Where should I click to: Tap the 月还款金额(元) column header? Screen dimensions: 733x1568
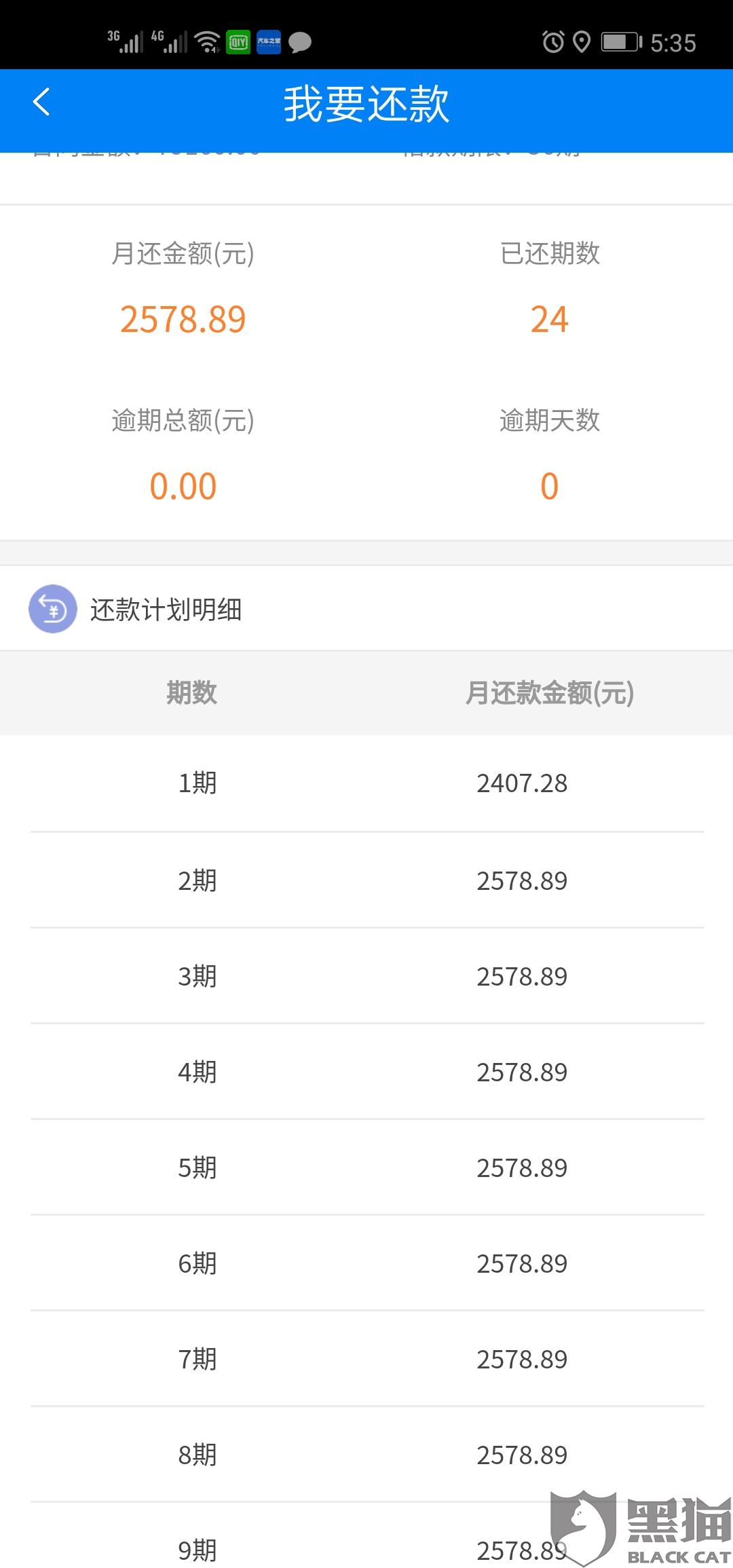pyautogui.click(x=549, y=692)
